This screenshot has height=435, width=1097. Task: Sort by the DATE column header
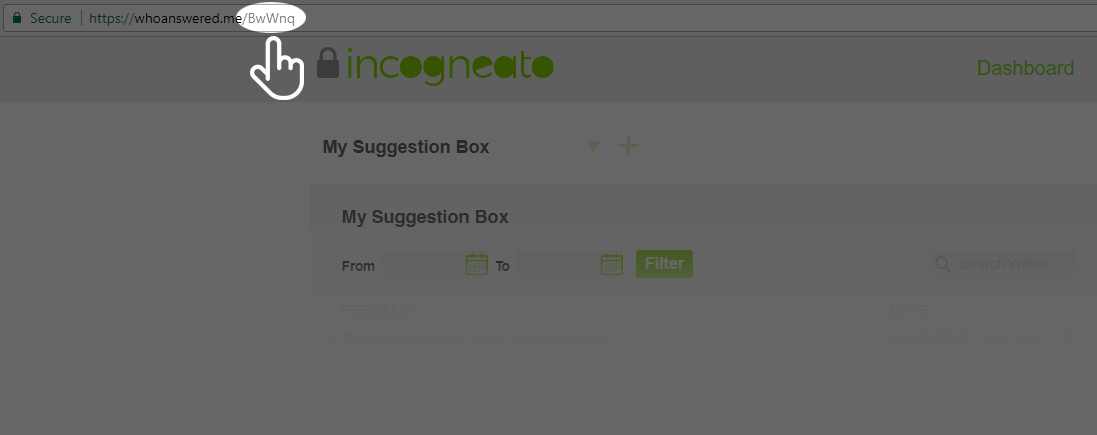pyautogui.click(x=908, y=310)
